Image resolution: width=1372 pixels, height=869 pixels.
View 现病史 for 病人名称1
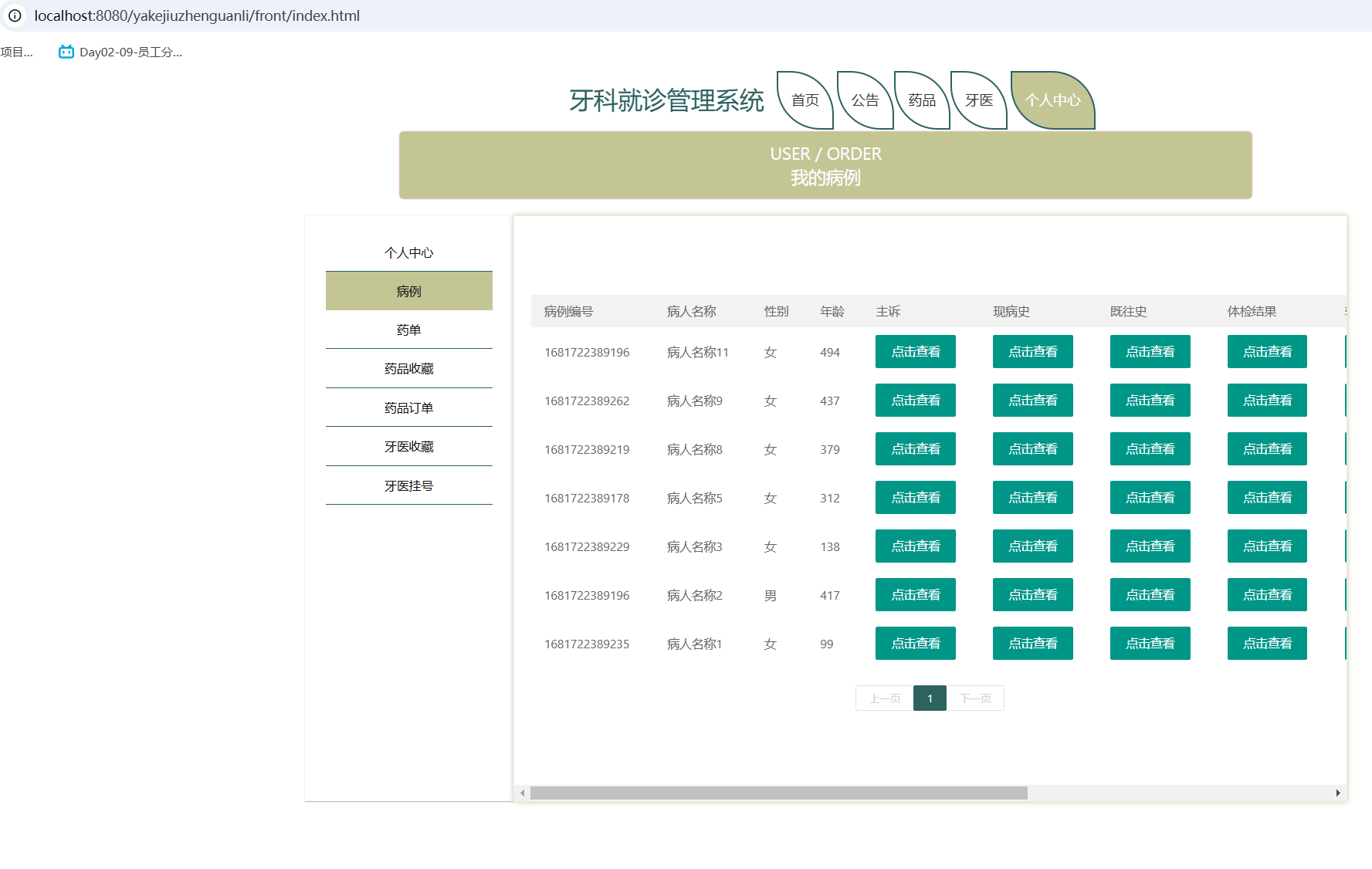coord(1033,644)
